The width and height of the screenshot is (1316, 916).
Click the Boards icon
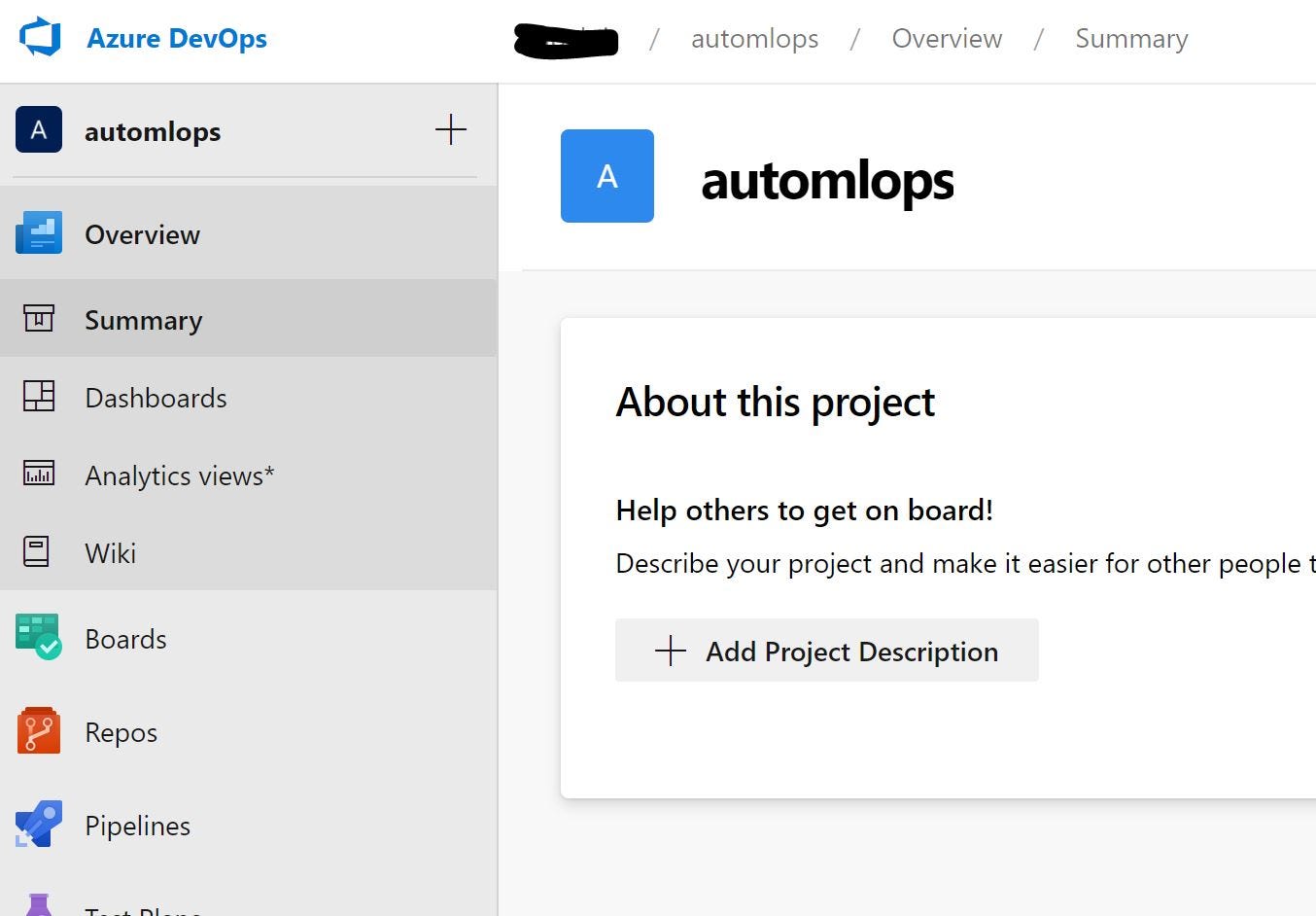39,637
